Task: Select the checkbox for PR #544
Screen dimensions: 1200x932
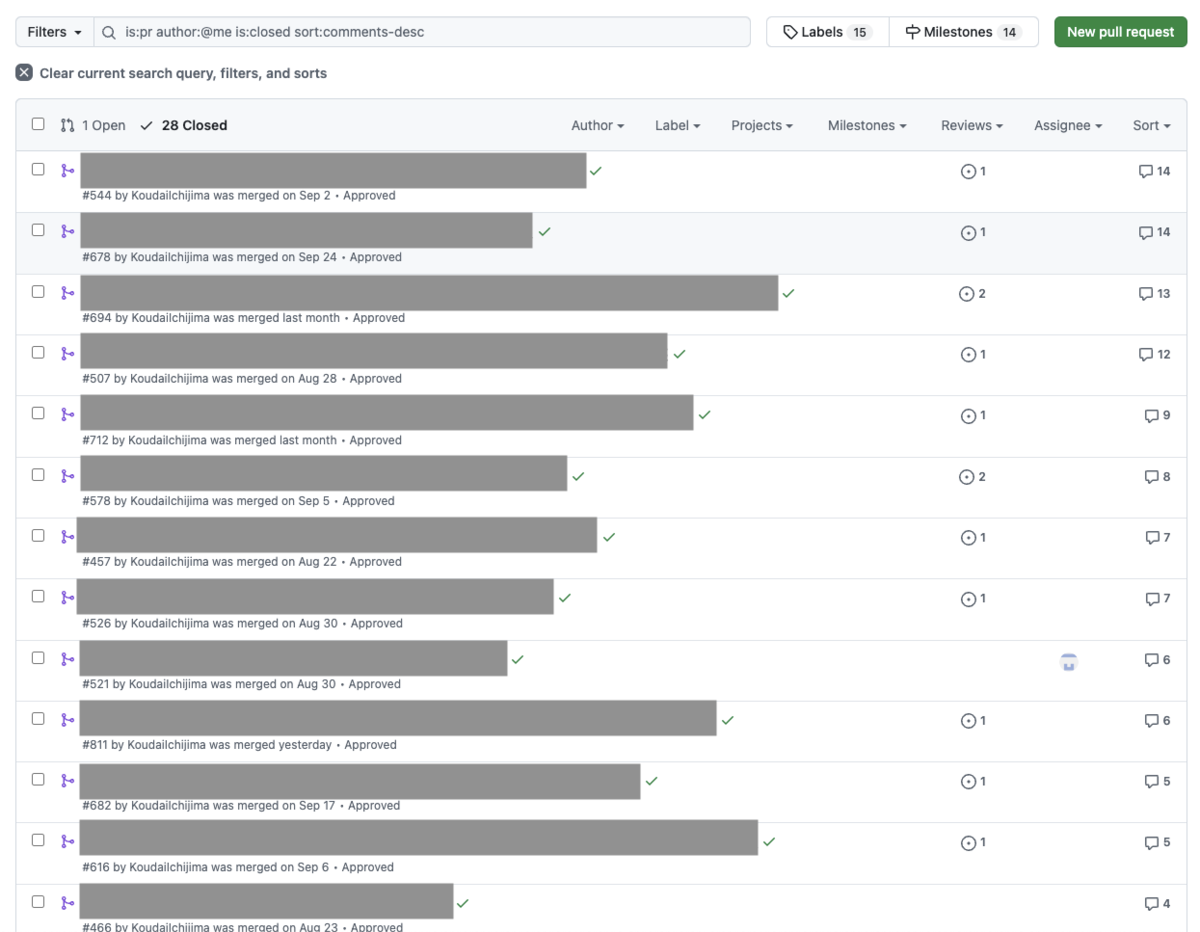Action: click(x=38, y=169)
